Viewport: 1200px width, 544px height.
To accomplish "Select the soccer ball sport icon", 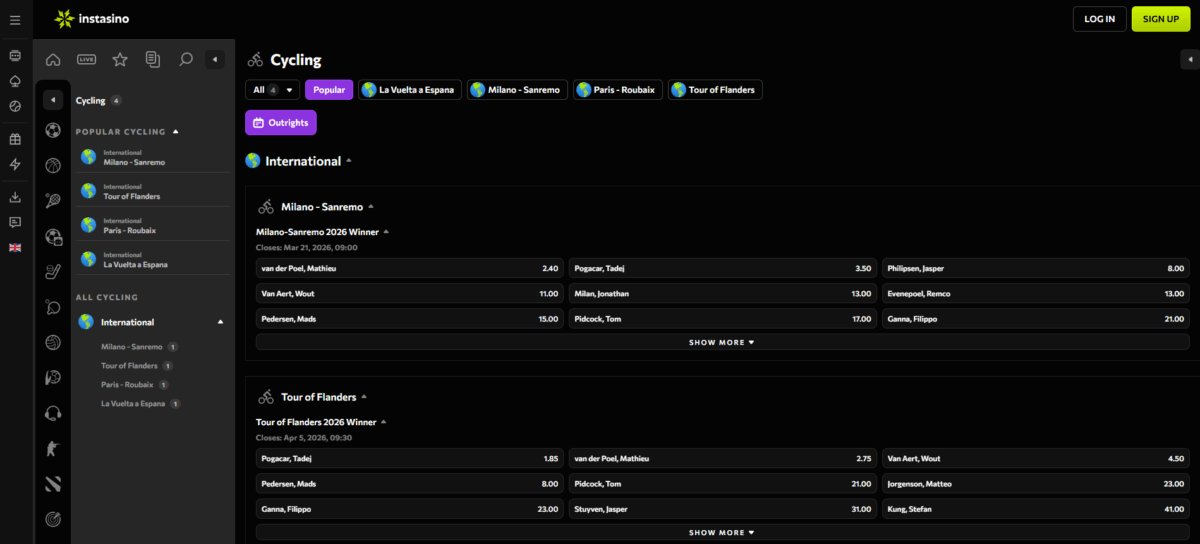I will pos(53,130).
